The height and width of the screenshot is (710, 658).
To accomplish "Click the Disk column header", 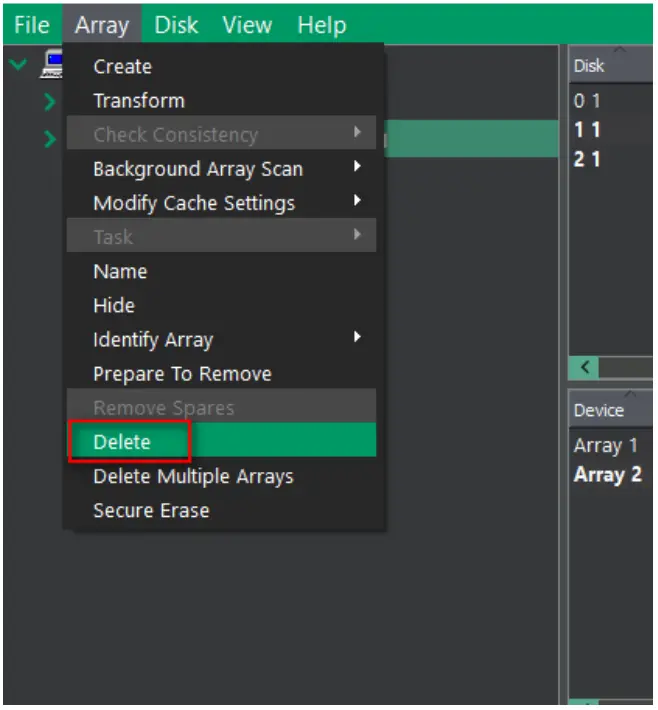I will pos(590,66).
